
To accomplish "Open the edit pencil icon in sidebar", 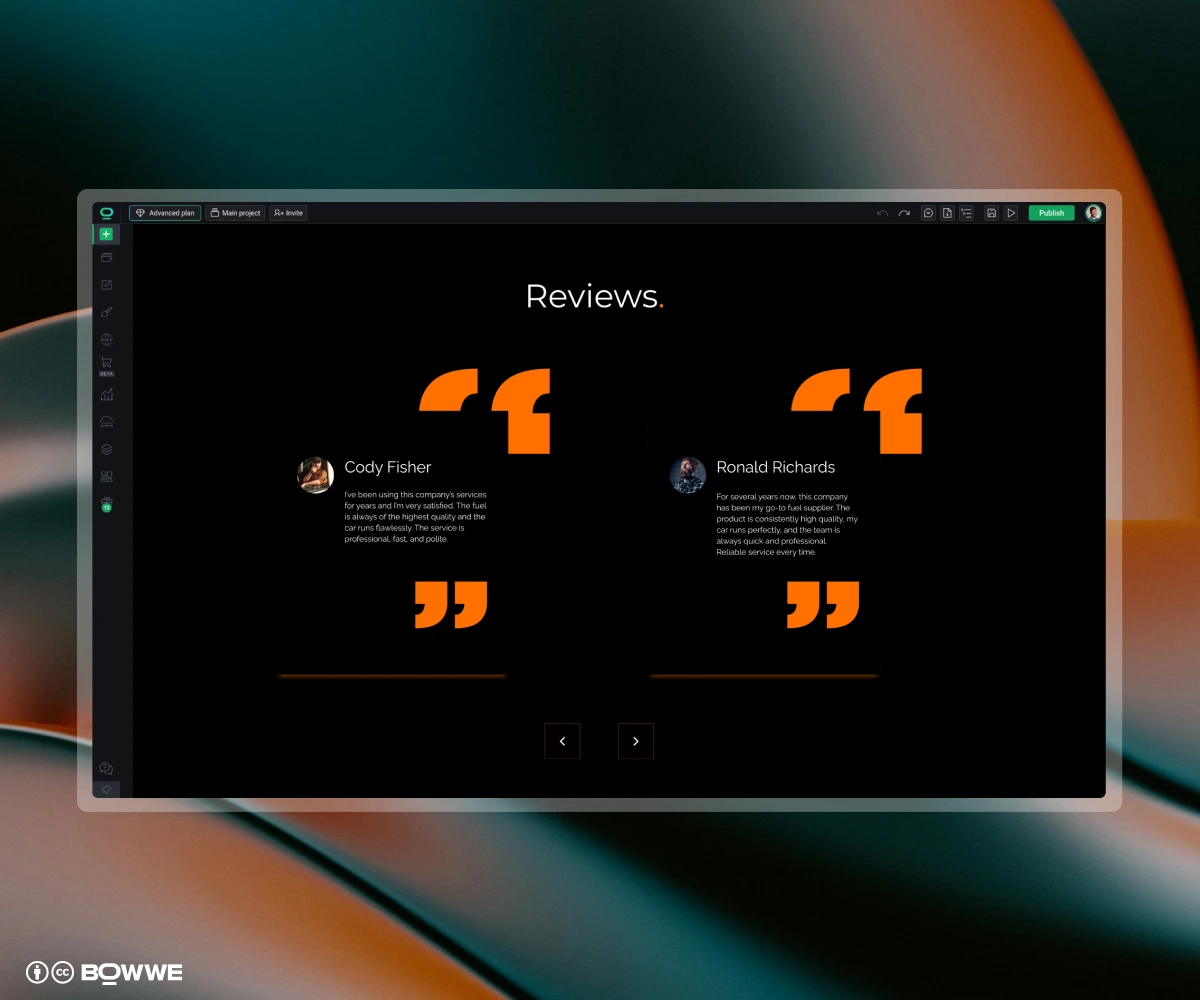I will pyautogui.click(x=106, y=285).
